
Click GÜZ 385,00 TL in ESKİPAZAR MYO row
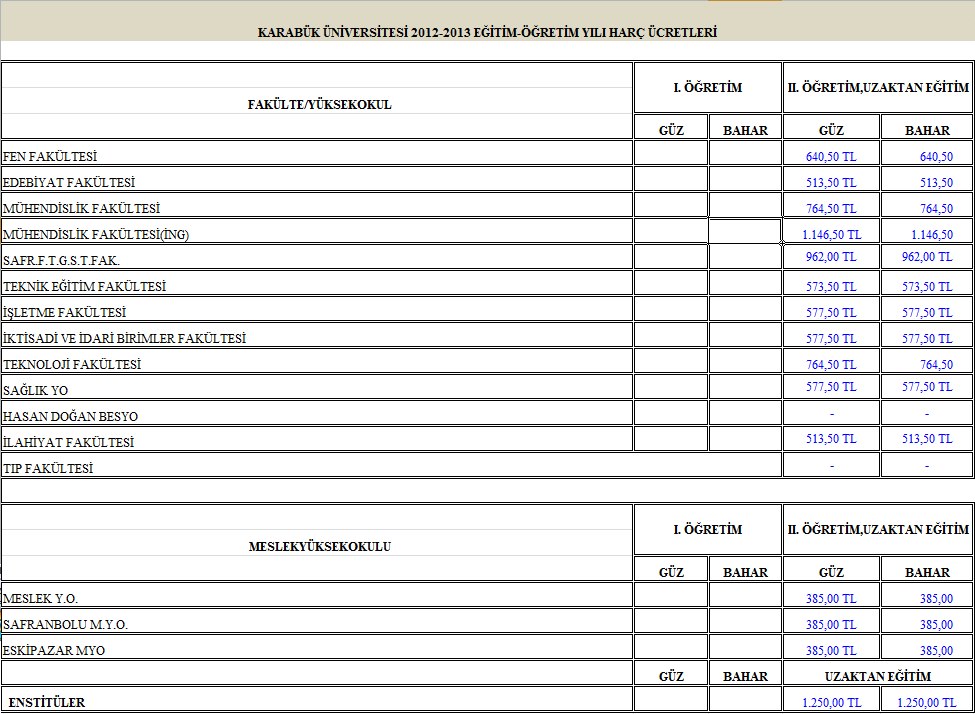point(831,651)
